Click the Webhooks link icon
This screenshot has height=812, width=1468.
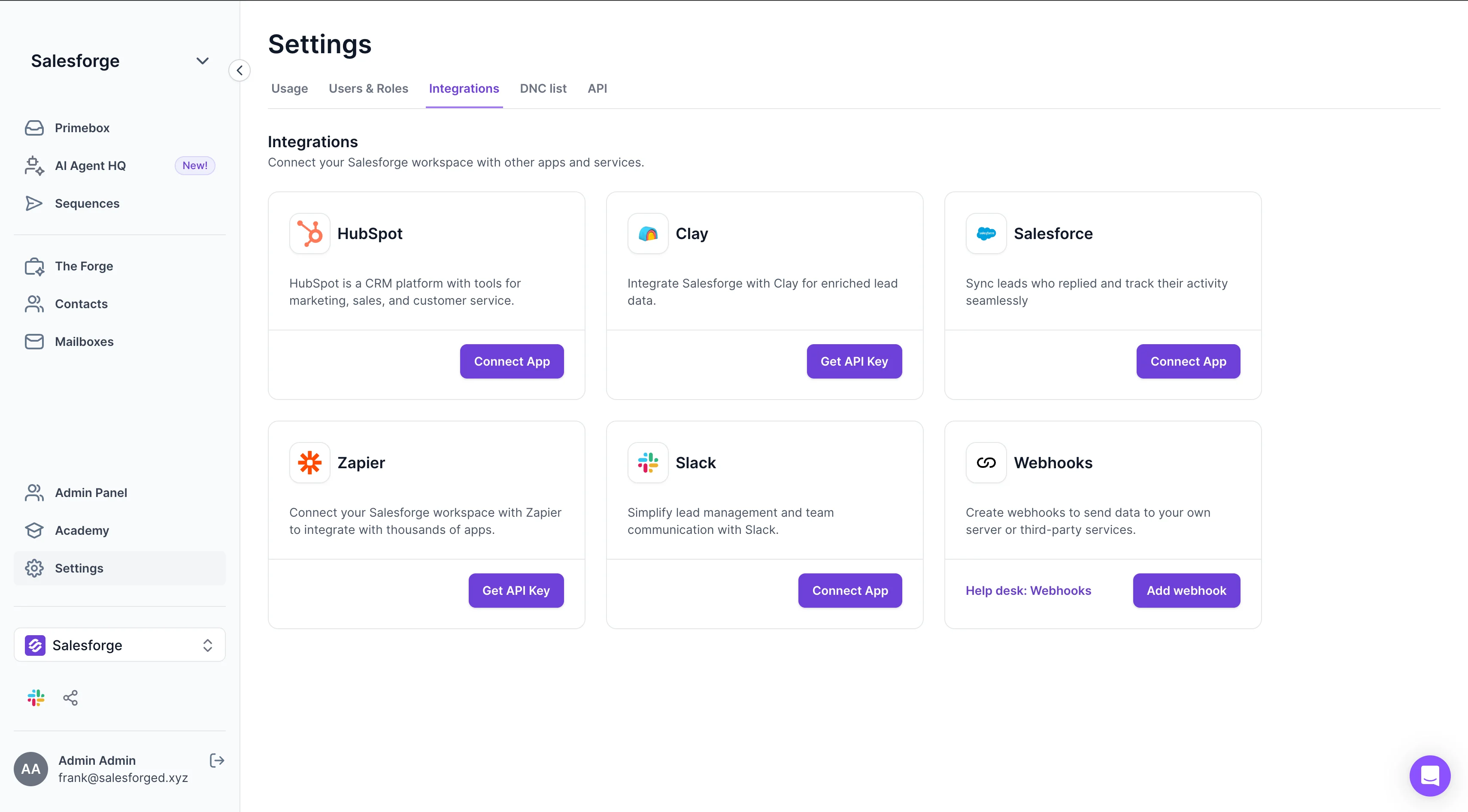tap(986, 463)
